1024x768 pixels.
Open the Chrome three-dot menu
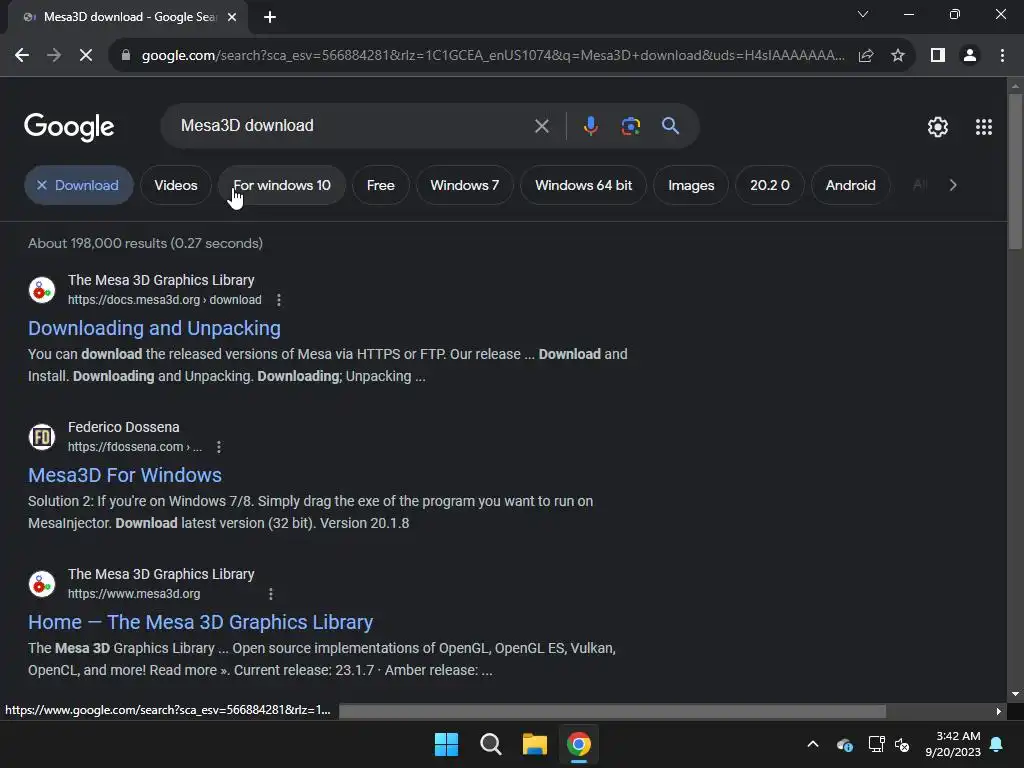tap(1002, 56)
